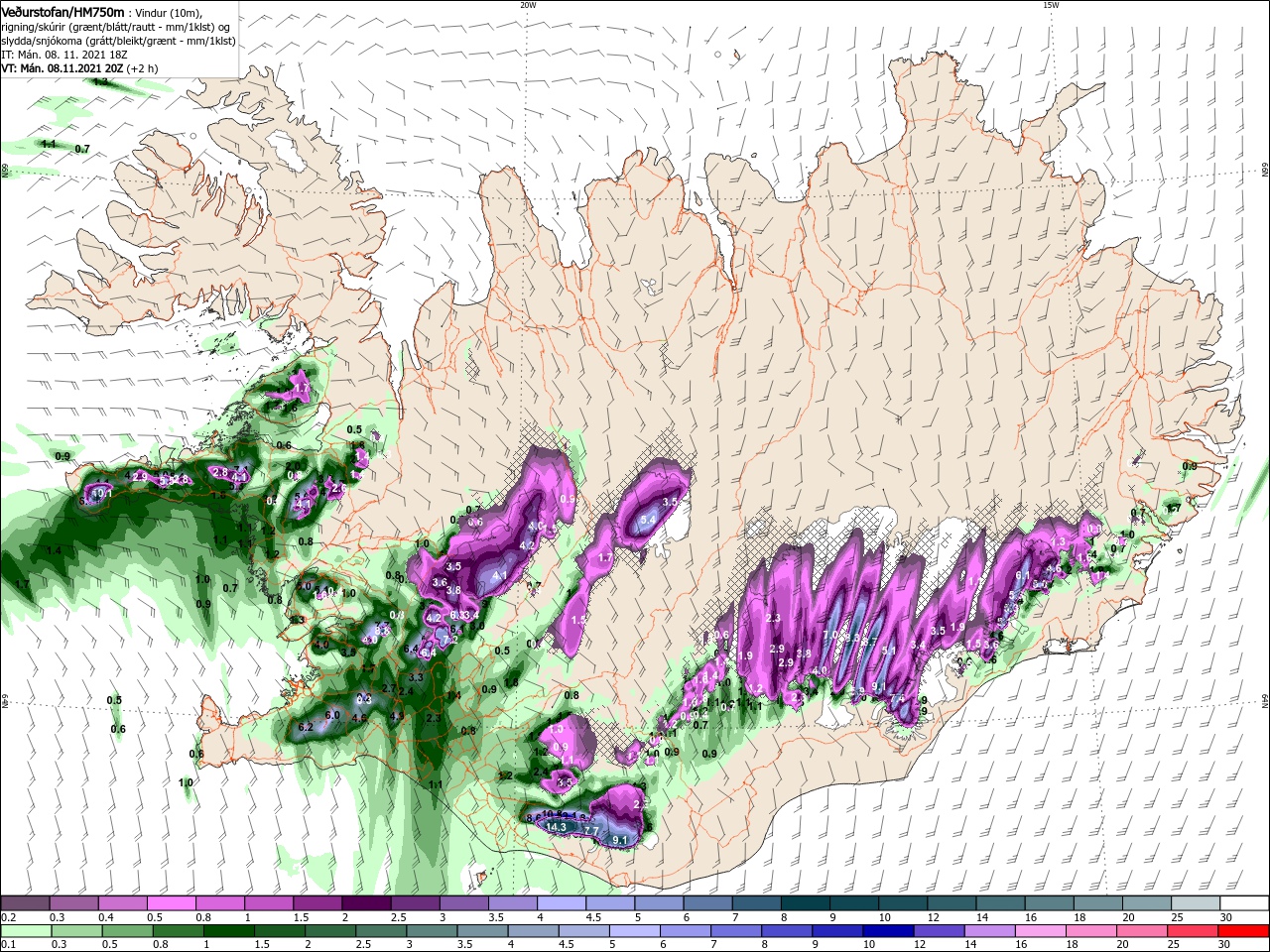
Task: Pick the bright pink swatch between 0.5 and 0.8
Action: 171,902
